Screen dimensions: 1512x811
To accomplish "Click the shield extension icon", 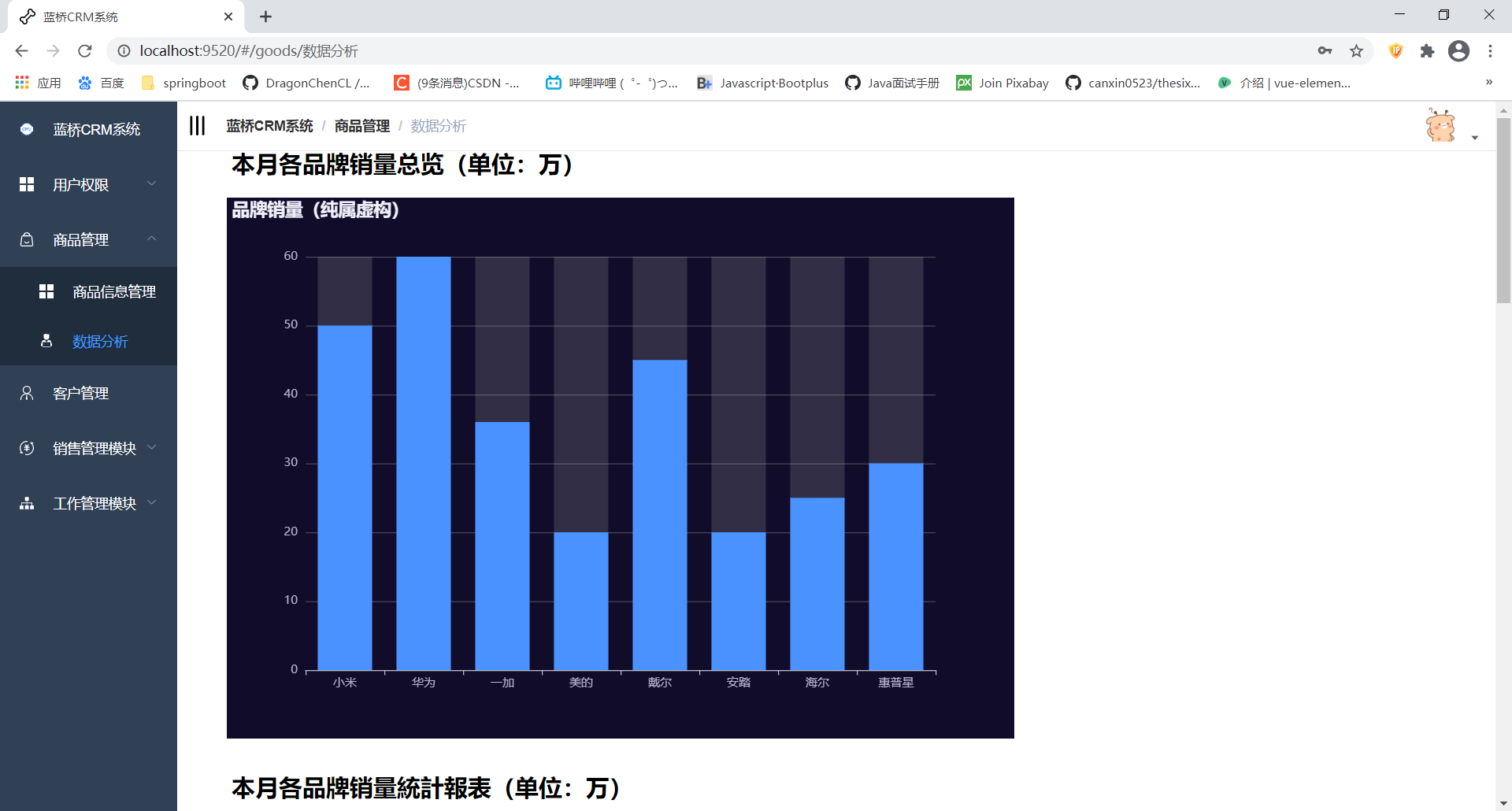I will click(1395, 50).
